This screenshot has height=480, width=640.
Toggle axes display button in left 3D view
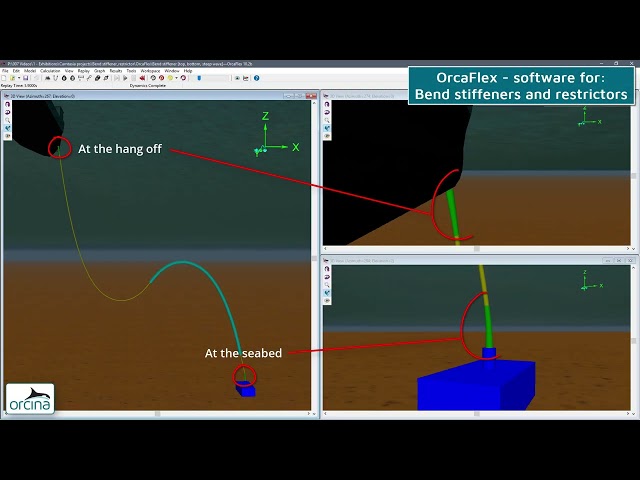click(x=8, y=128)
